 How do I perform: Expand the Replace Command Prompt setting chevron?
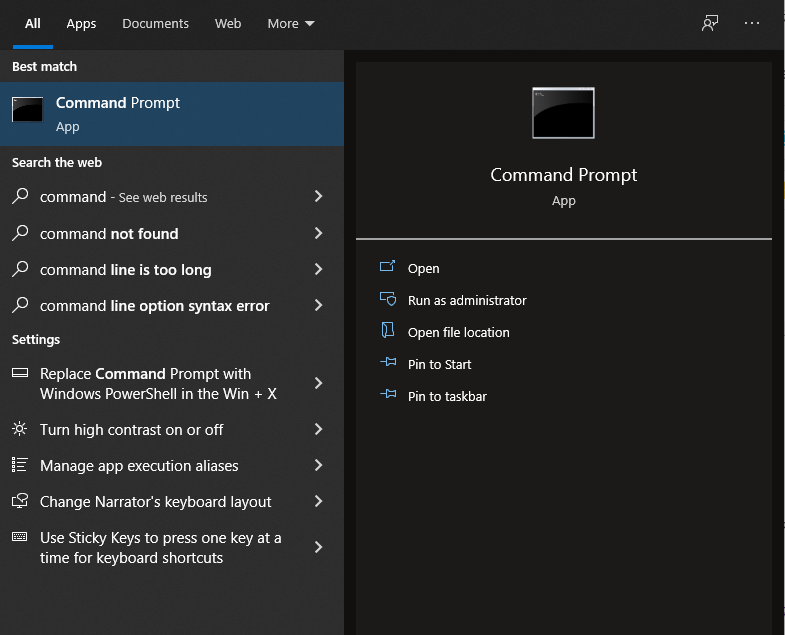pos(318,384)
